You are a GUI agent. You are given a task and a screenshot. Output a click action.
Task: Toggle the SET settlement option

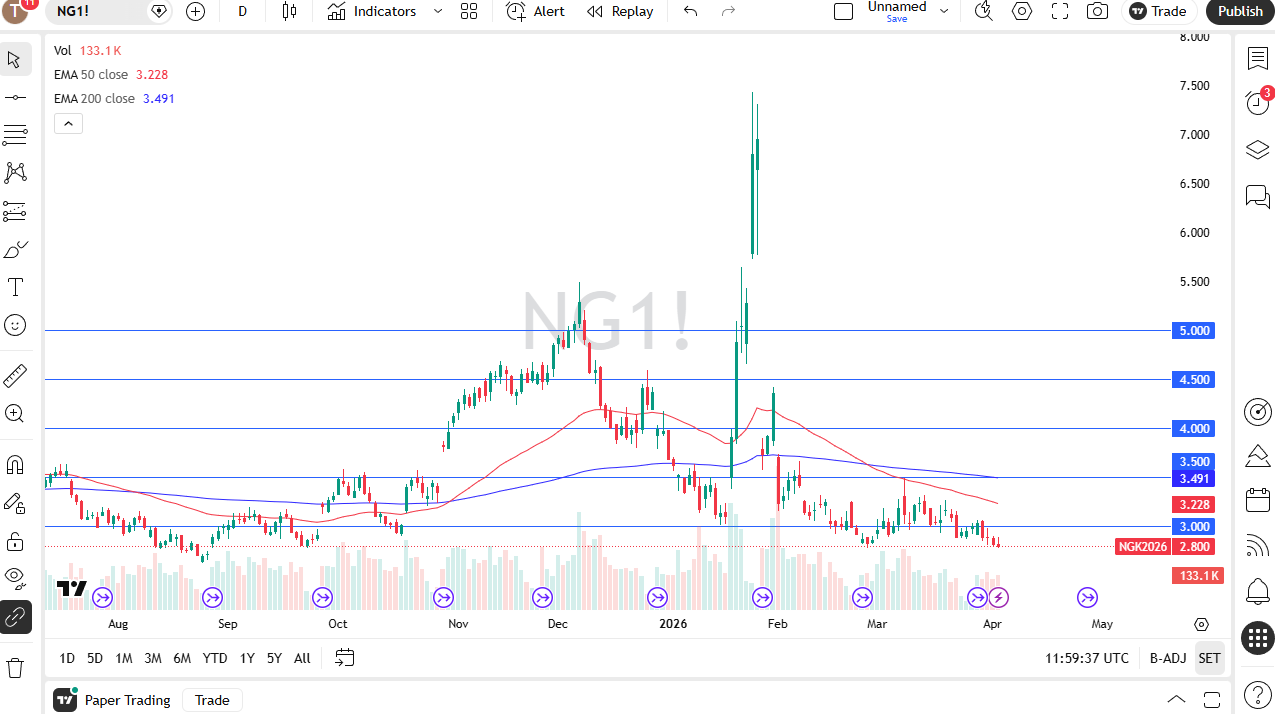pyautogui.click(x=1210, y=658)
